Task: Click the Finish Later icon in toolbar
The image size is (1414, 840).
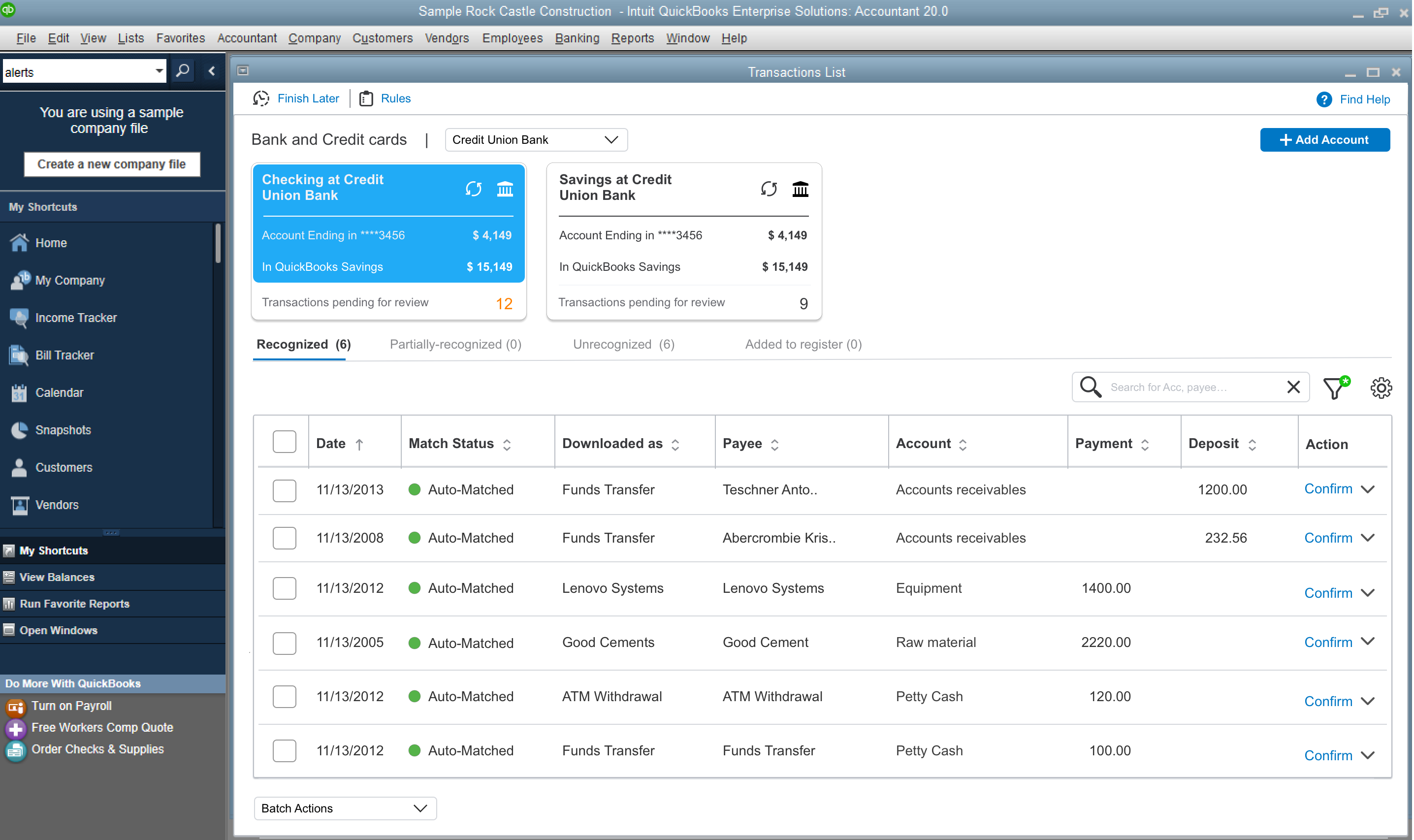Action: click(262, 98)
